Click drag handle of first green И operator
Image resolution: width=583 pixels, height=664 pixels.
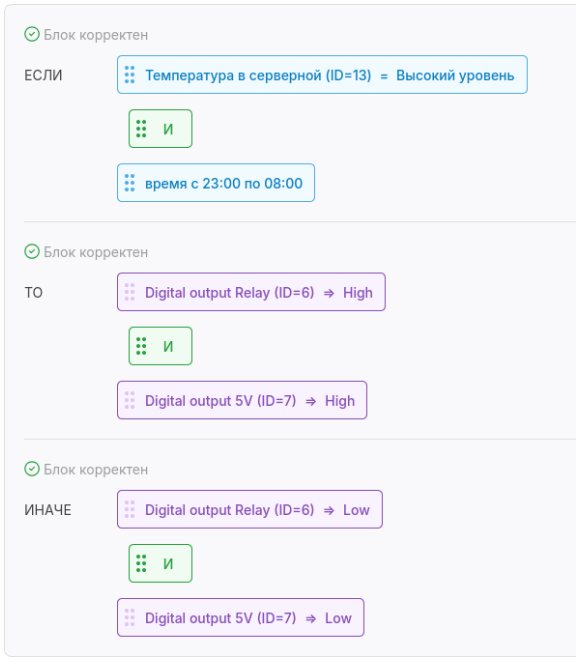(141, 129)
